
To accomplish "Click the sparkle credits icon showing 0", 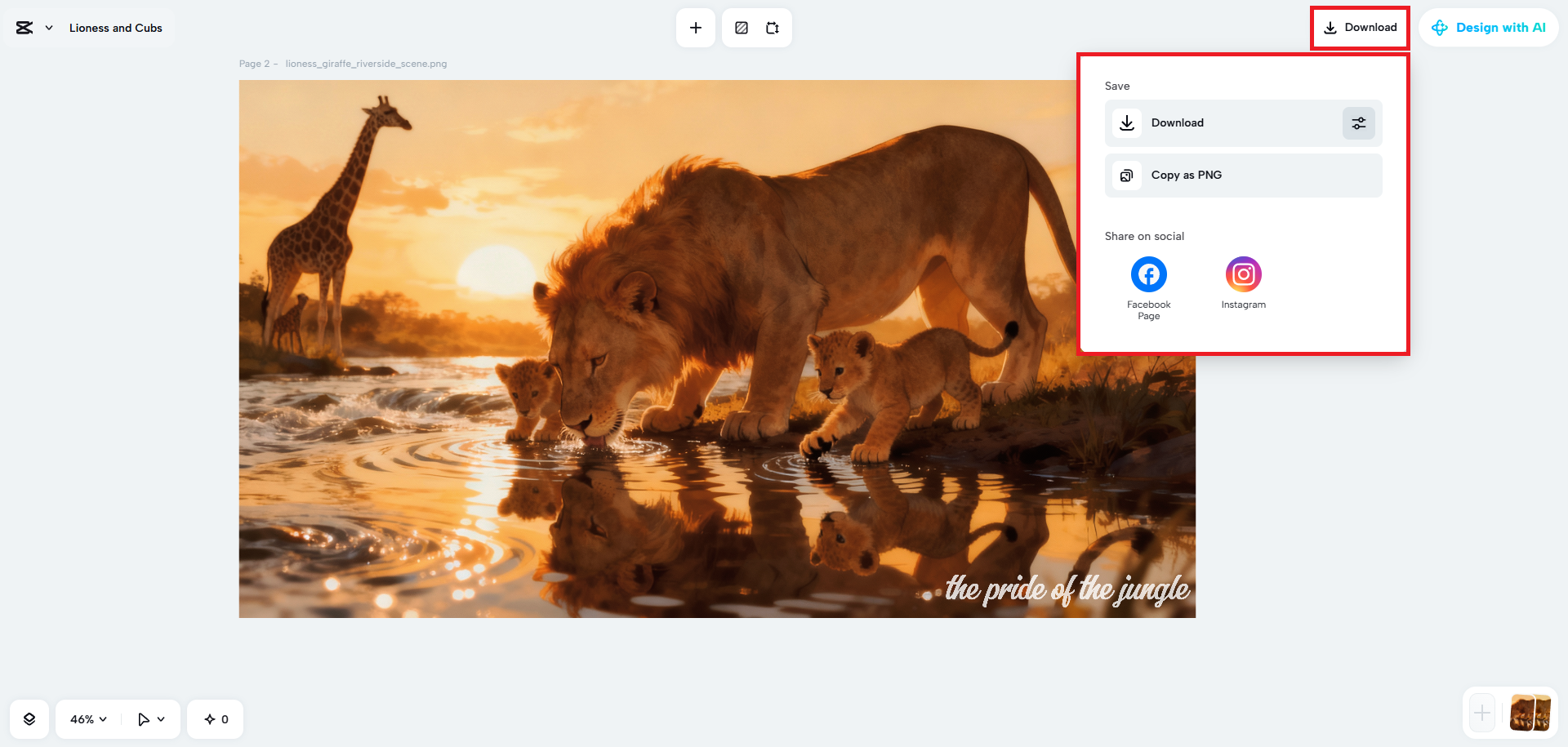I will (215, 718).
